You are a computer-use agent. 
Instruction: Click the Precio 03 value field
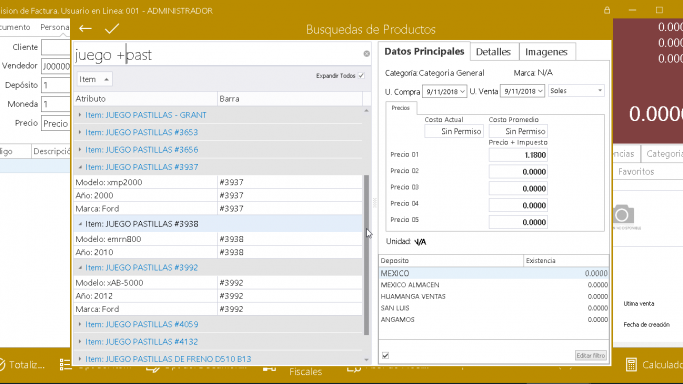[518, 189]
